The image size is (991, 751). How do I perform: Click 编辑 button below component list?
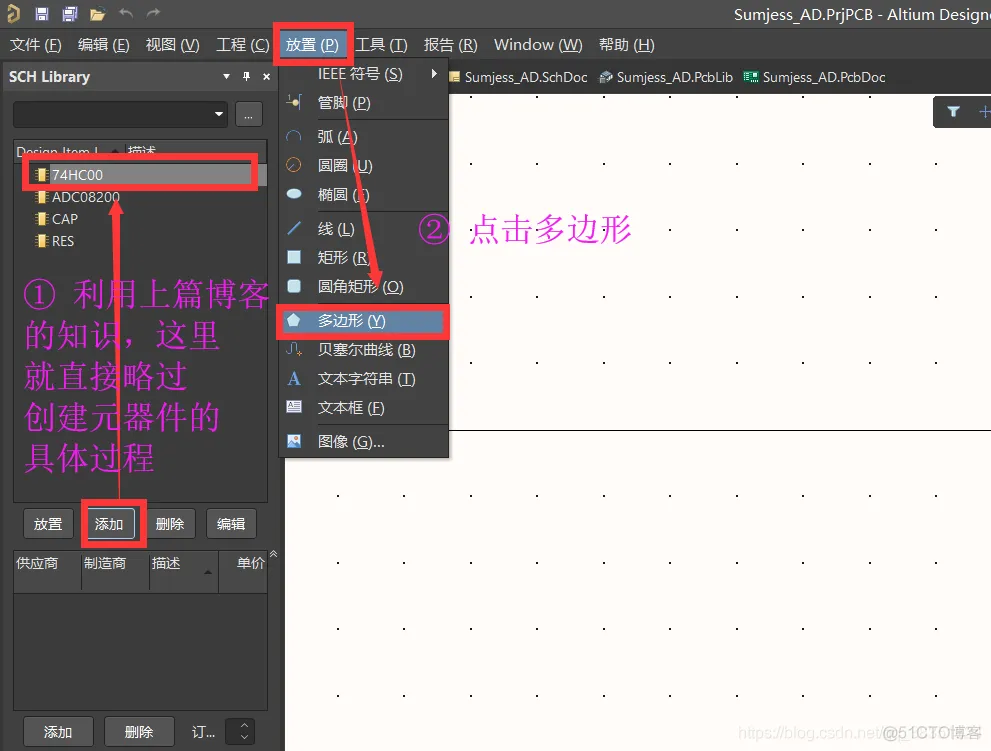[x=231, y=524]
